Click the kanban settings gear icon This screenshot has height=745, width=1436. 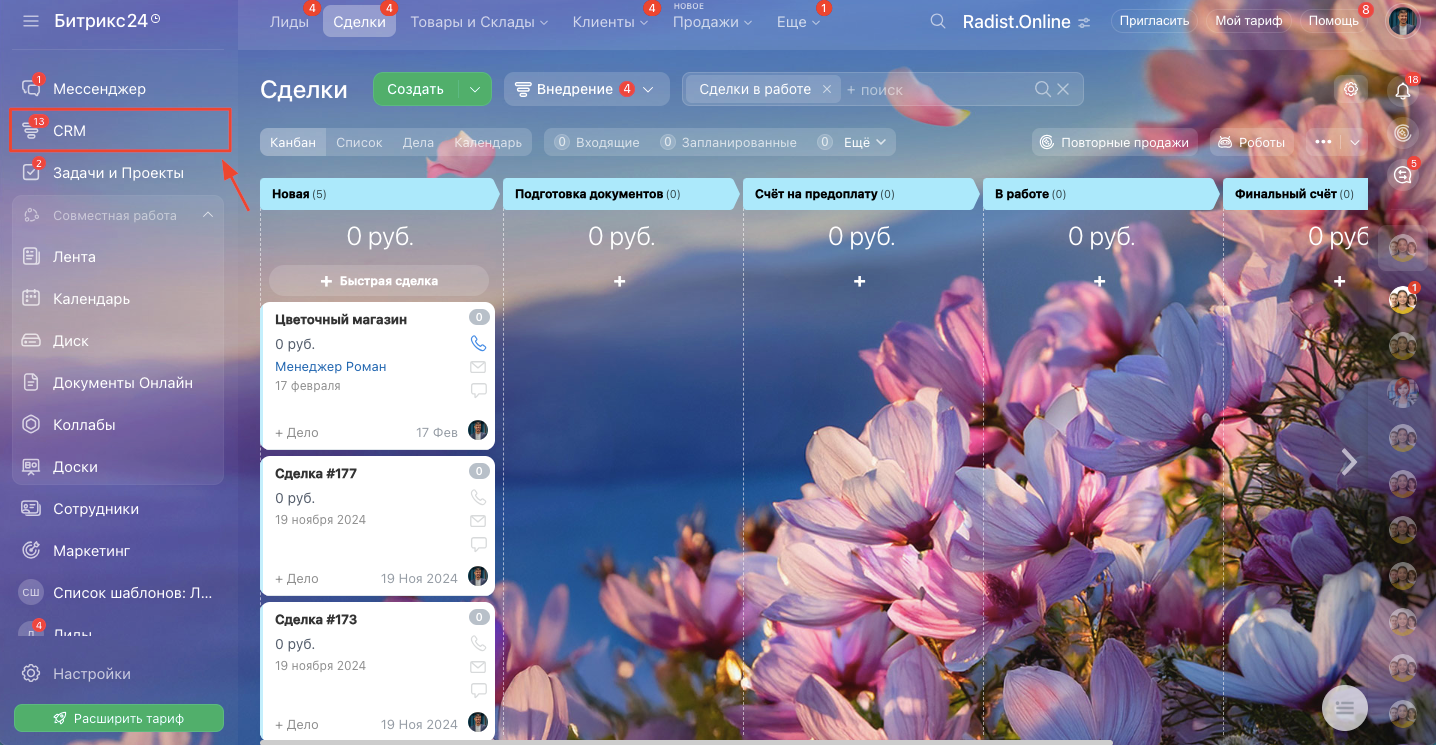(x=1351, y=89)
